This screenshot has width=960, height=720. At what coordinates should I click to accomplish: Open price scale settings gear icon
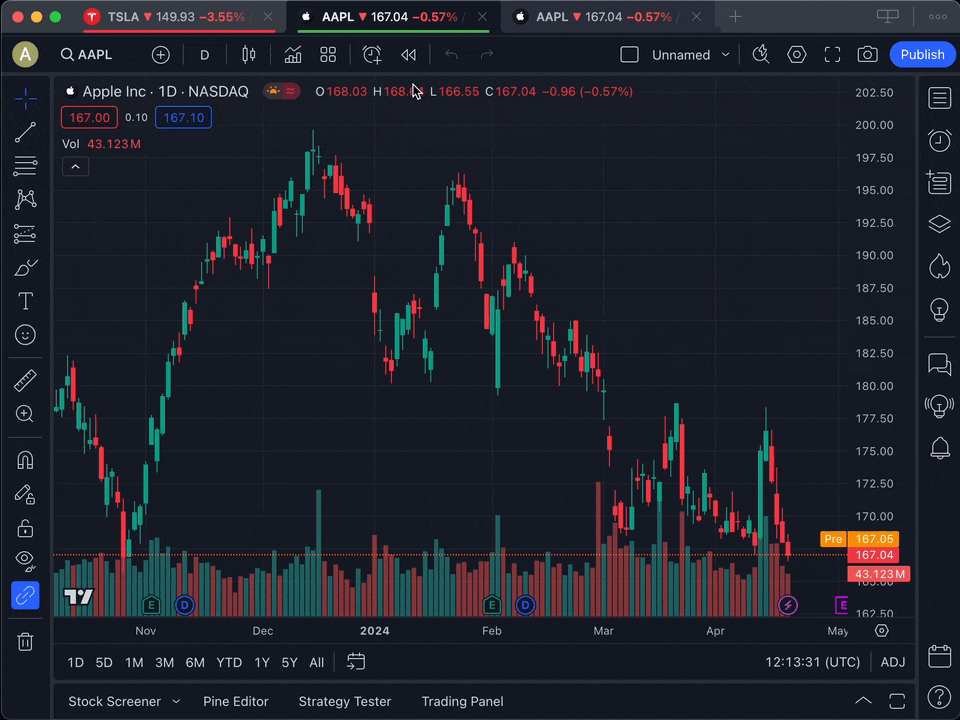click(882, 631)
